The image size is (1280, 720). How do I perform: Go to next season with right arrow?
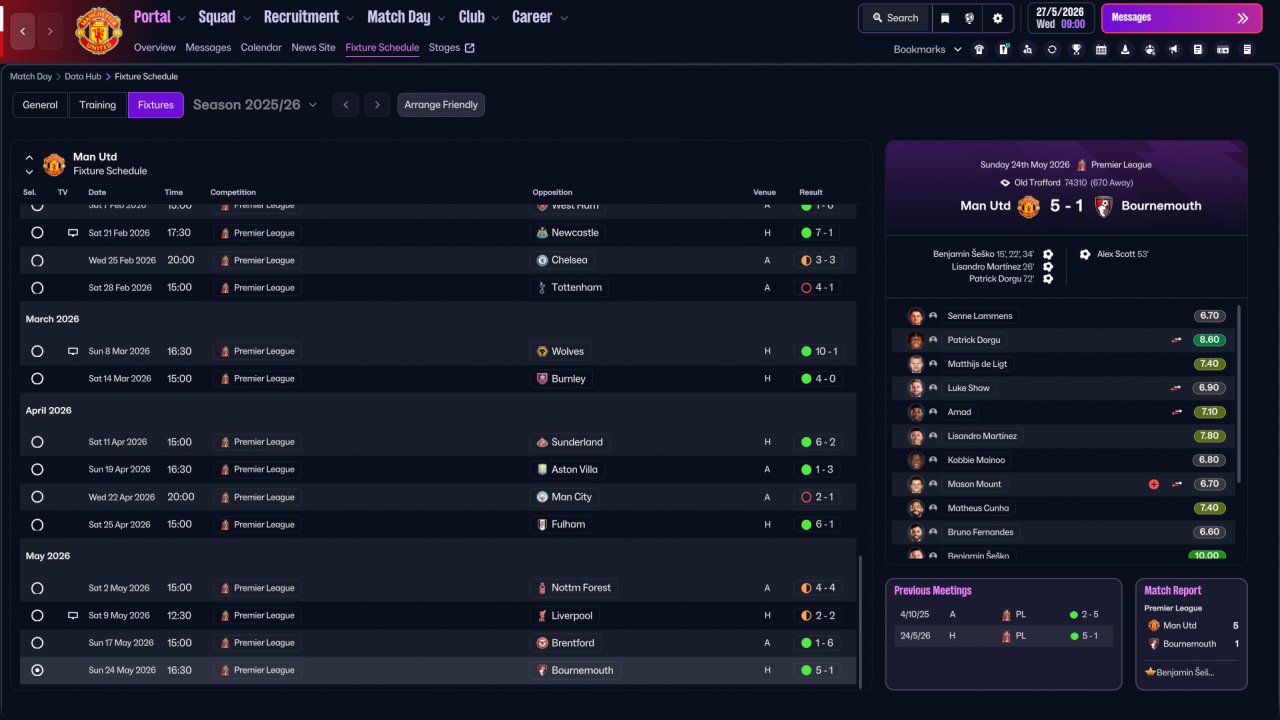377,105
